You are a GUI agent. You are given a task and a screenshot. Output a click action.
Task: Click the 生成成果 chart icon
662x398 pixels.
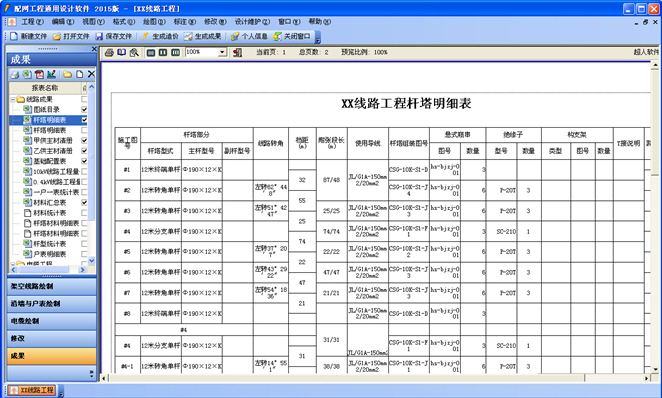[x=188, y=36]
